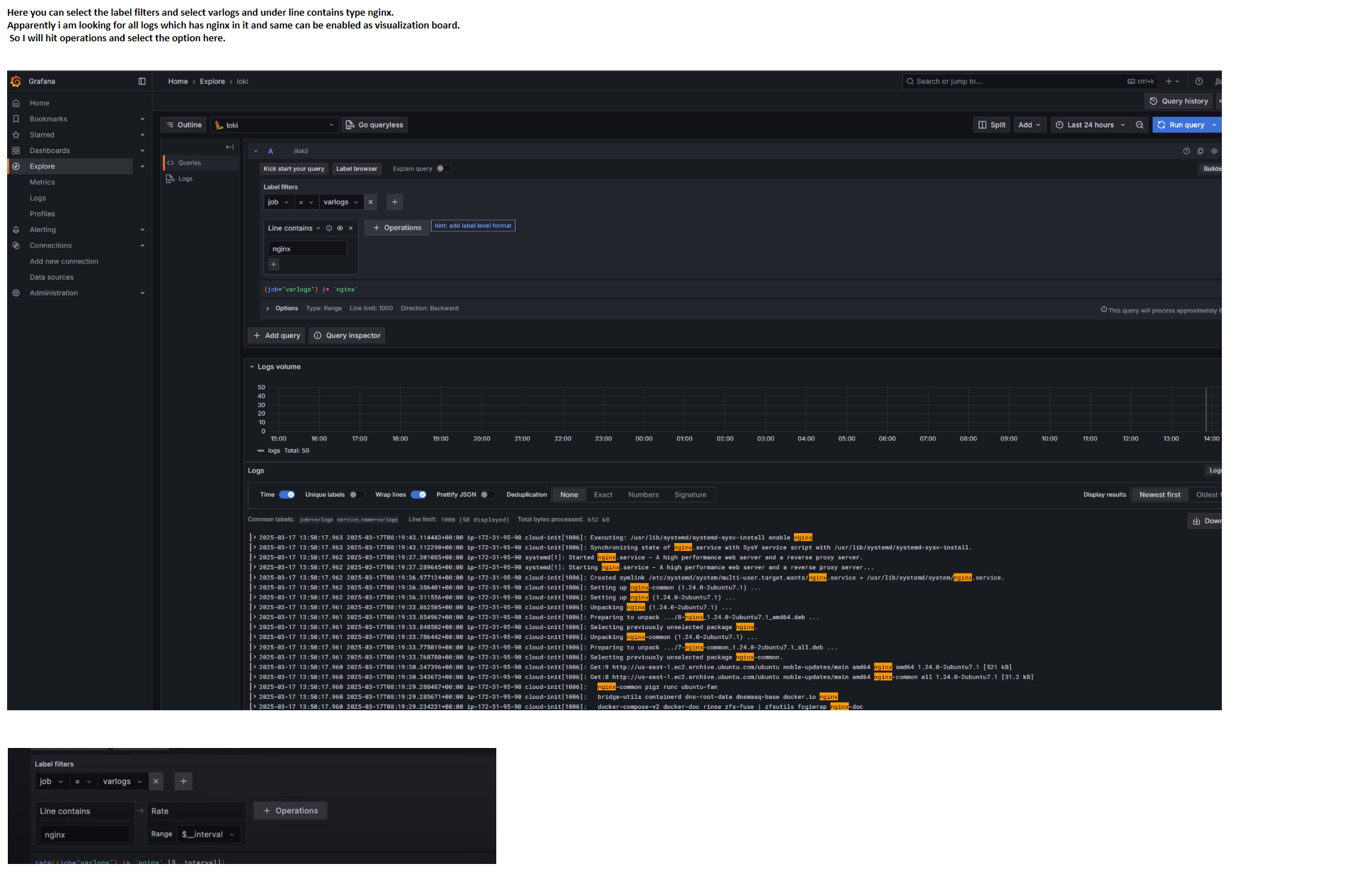
Task: Select Numbers deduplication tab
Action: pyautogui.click(x=643, y=495)
